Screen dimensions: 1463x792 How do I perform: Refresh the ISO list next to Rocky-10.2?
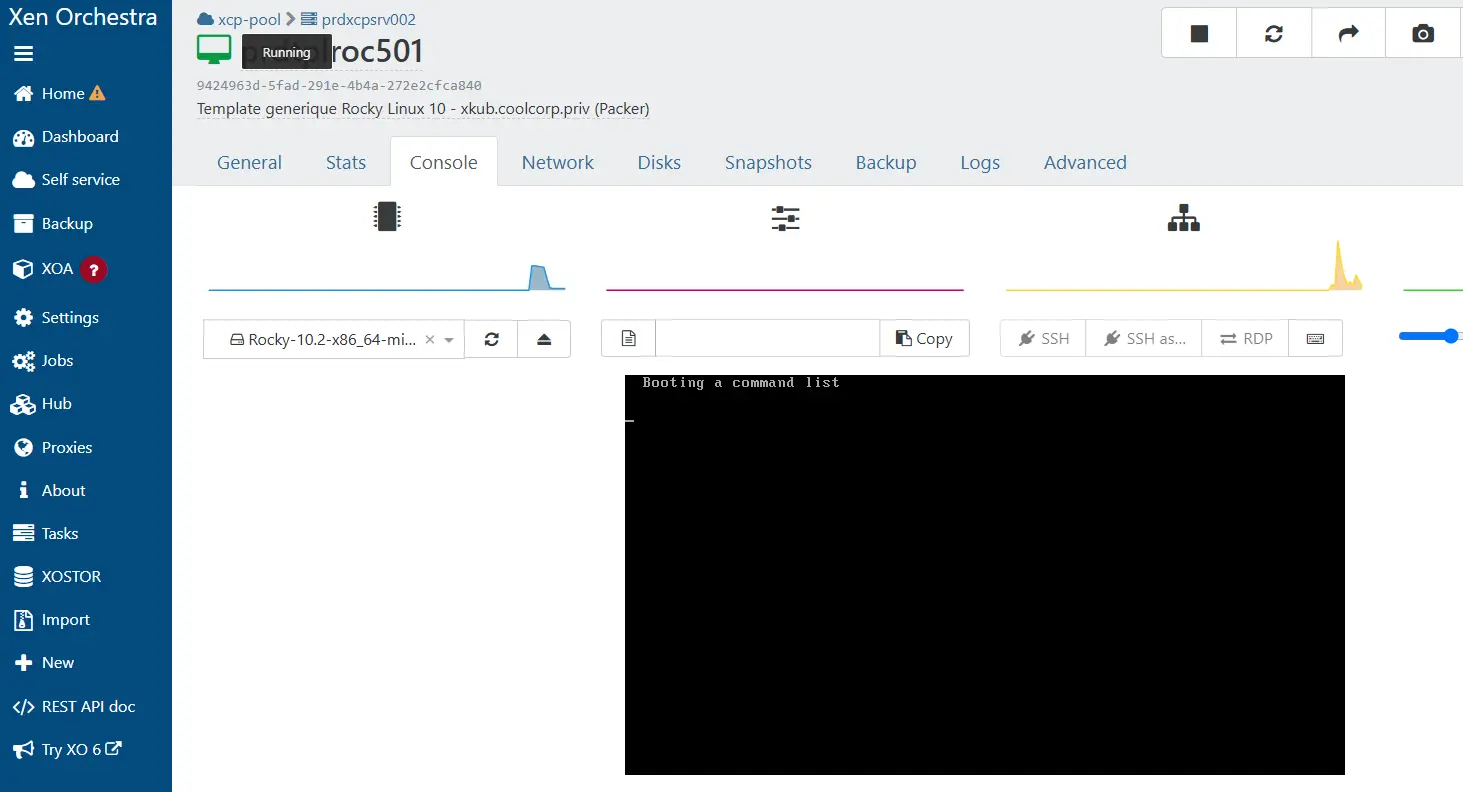click(x=491, y=339)
